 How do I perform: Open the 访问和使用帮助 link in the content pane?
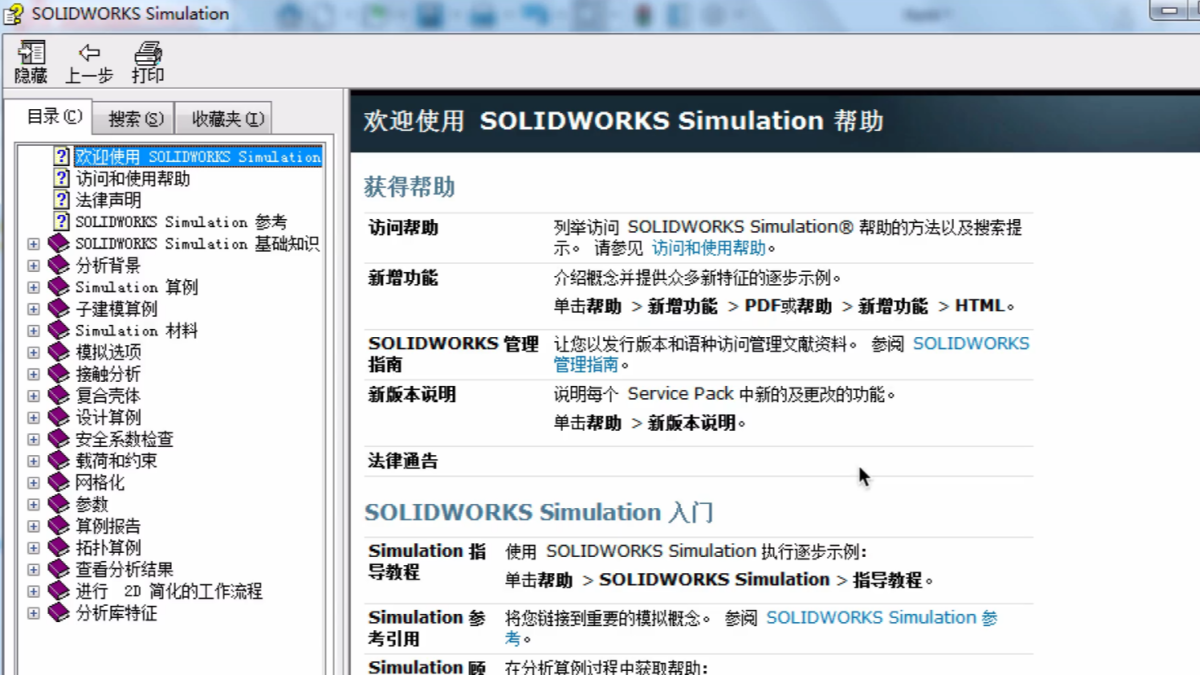click(x=709, y=248)
